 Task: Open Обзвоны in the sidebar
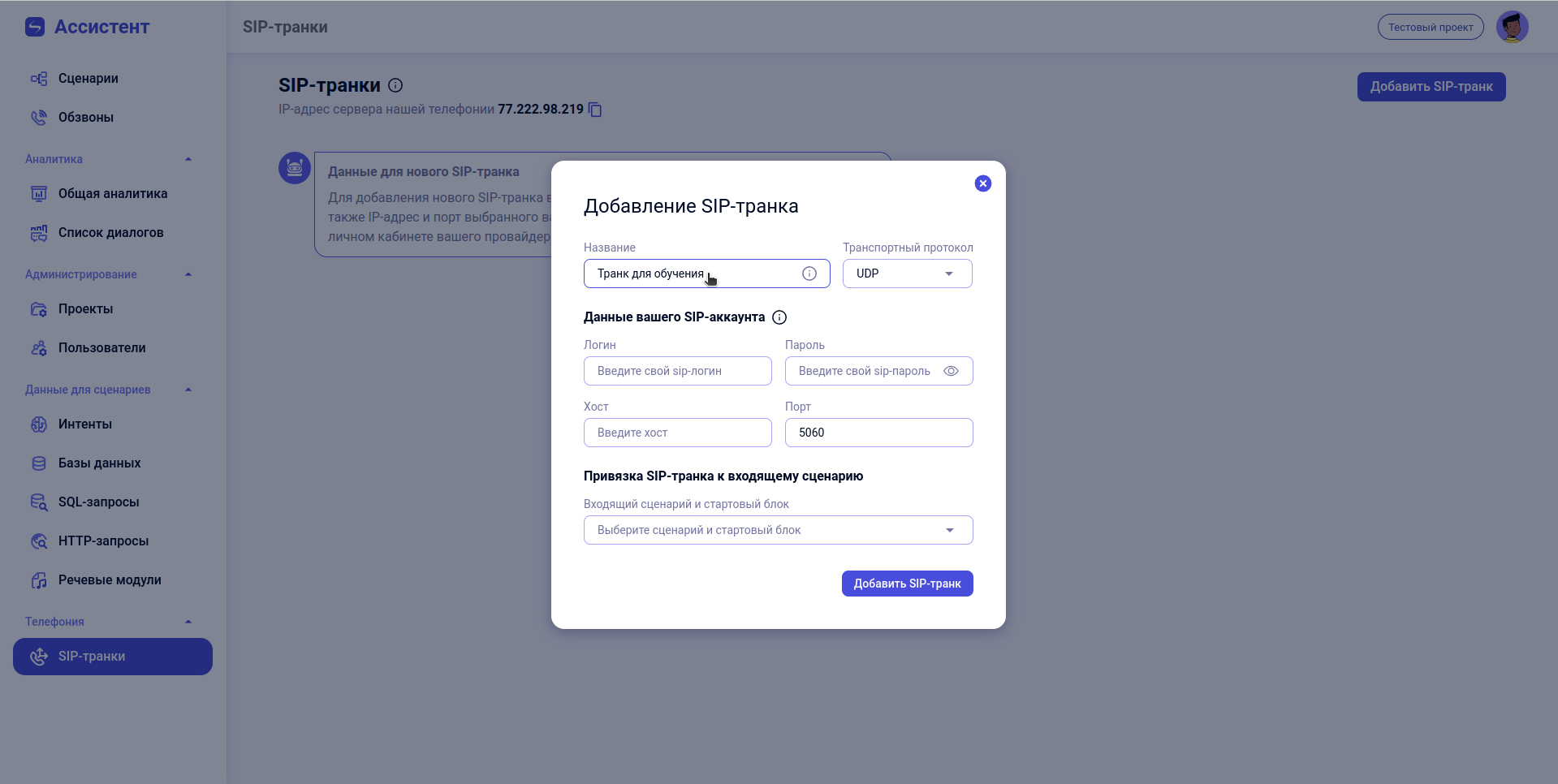tap(85, 118)
